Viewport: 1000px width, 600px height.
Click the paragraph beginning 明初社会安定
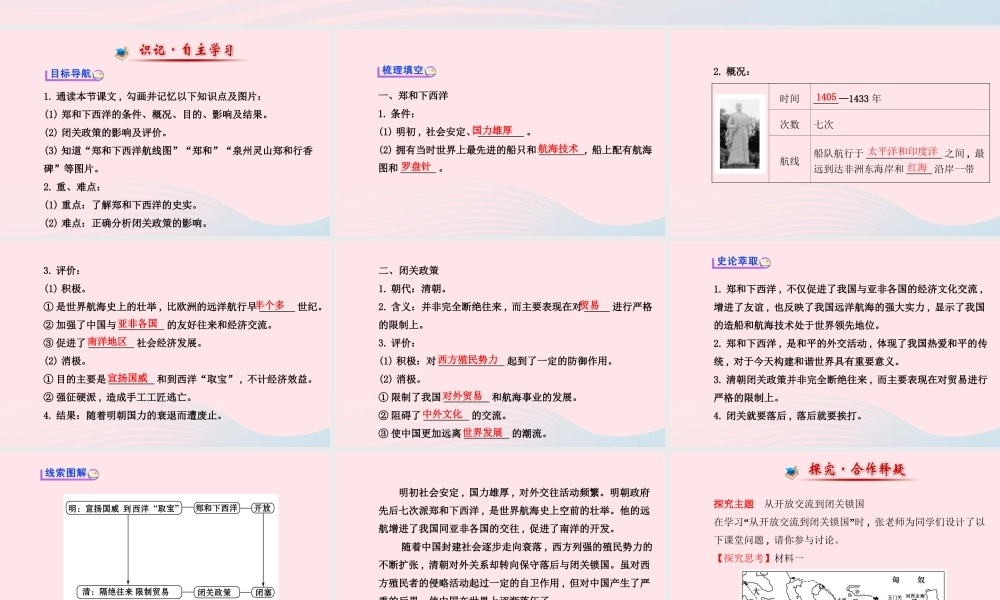pyautogui.click(x=514, y=510)
